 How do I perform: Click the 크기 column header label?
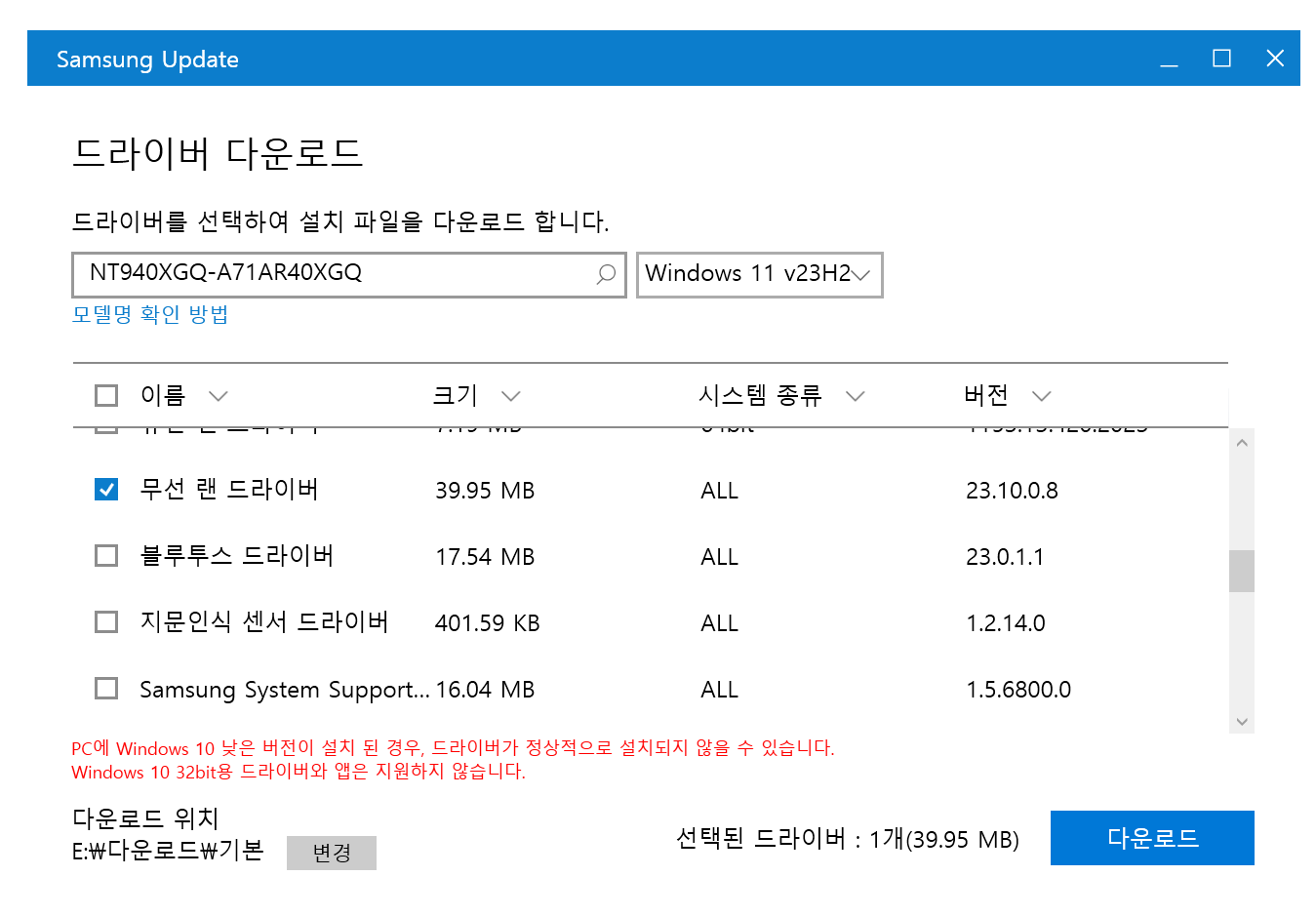tap(456, 395)
